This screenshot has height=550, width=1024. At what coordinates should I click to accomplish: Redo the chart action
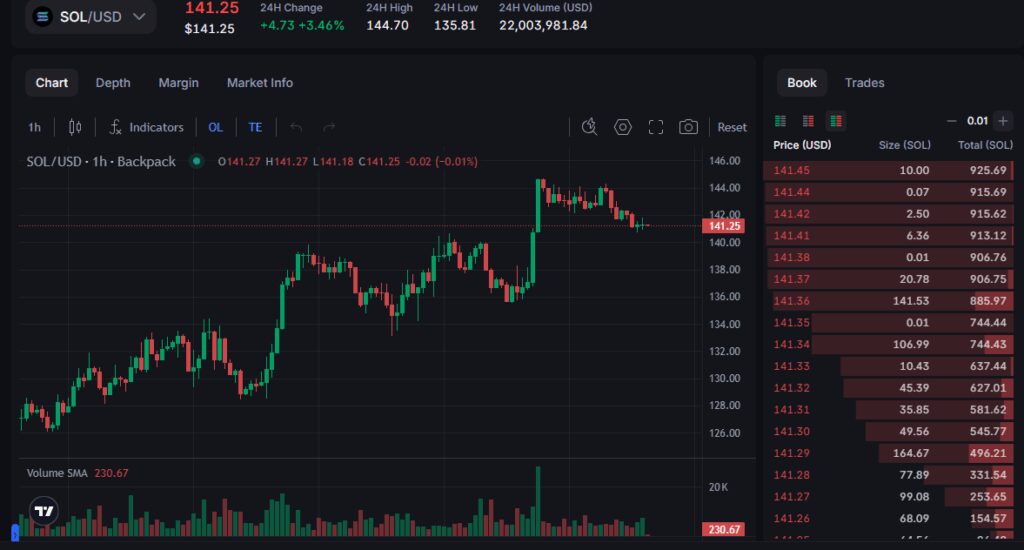329,127
